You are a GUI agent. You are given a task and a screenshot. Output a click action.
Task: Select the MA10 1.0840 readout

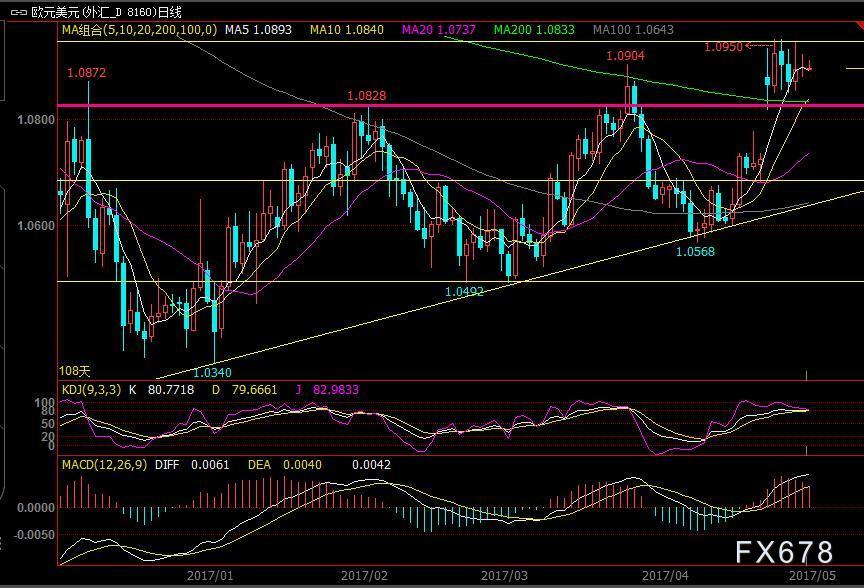coord(347,30)
